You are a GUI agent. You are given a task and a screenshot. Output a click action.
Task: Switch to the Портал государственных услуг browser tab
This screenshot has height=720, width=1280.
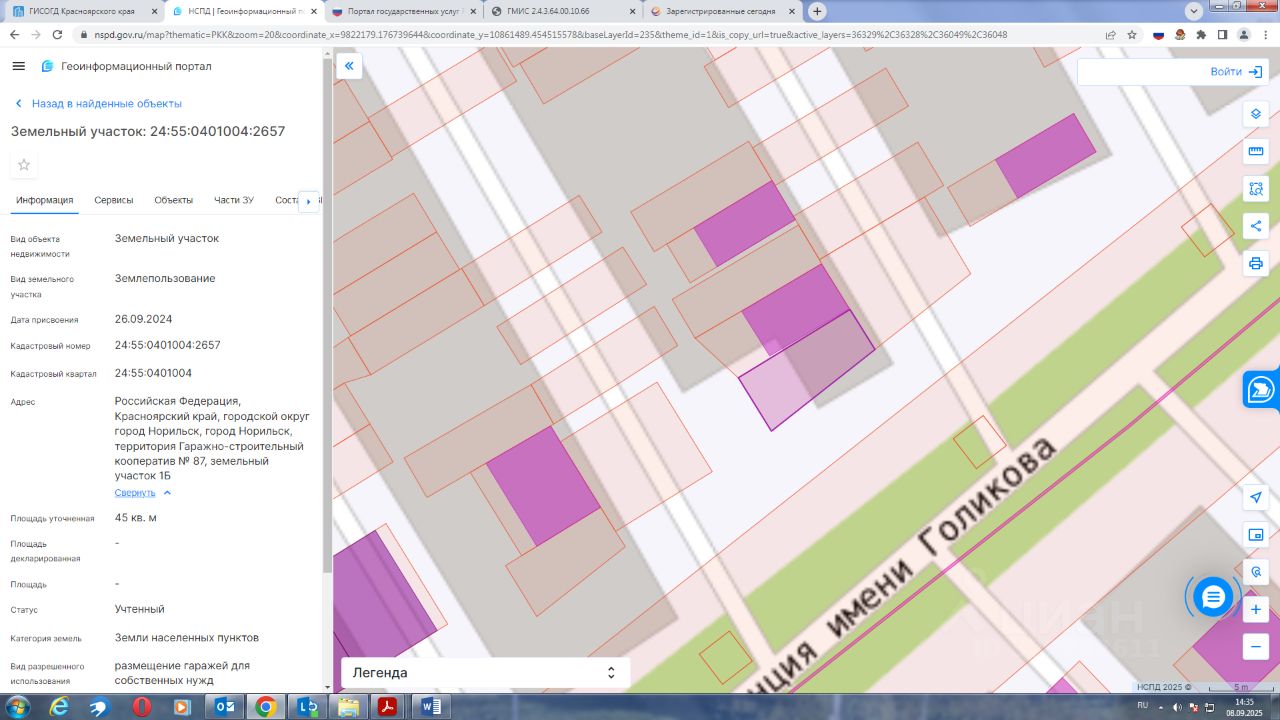pyautogui.click(x=403, y=11)
